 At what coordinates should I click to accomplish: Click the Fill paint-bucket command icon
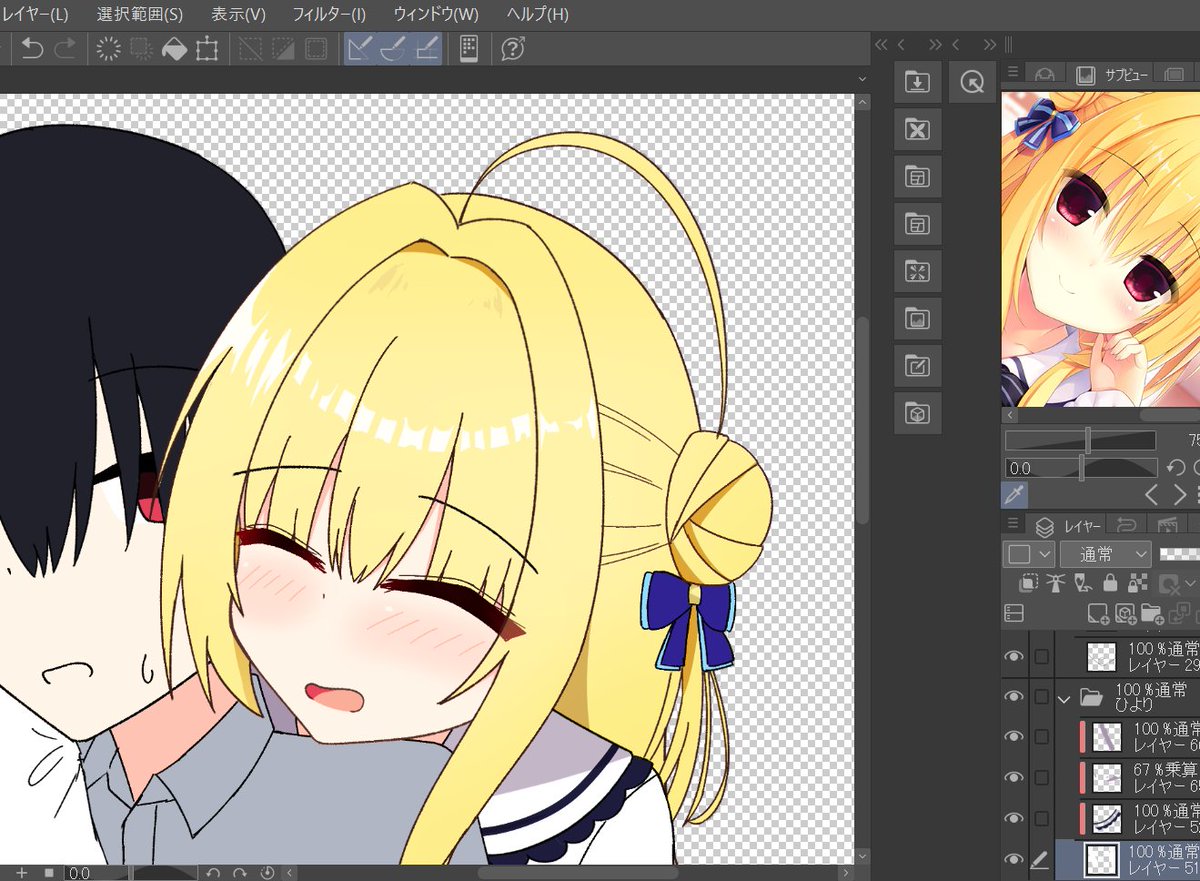pyautogui.click(x=174, y=48)
